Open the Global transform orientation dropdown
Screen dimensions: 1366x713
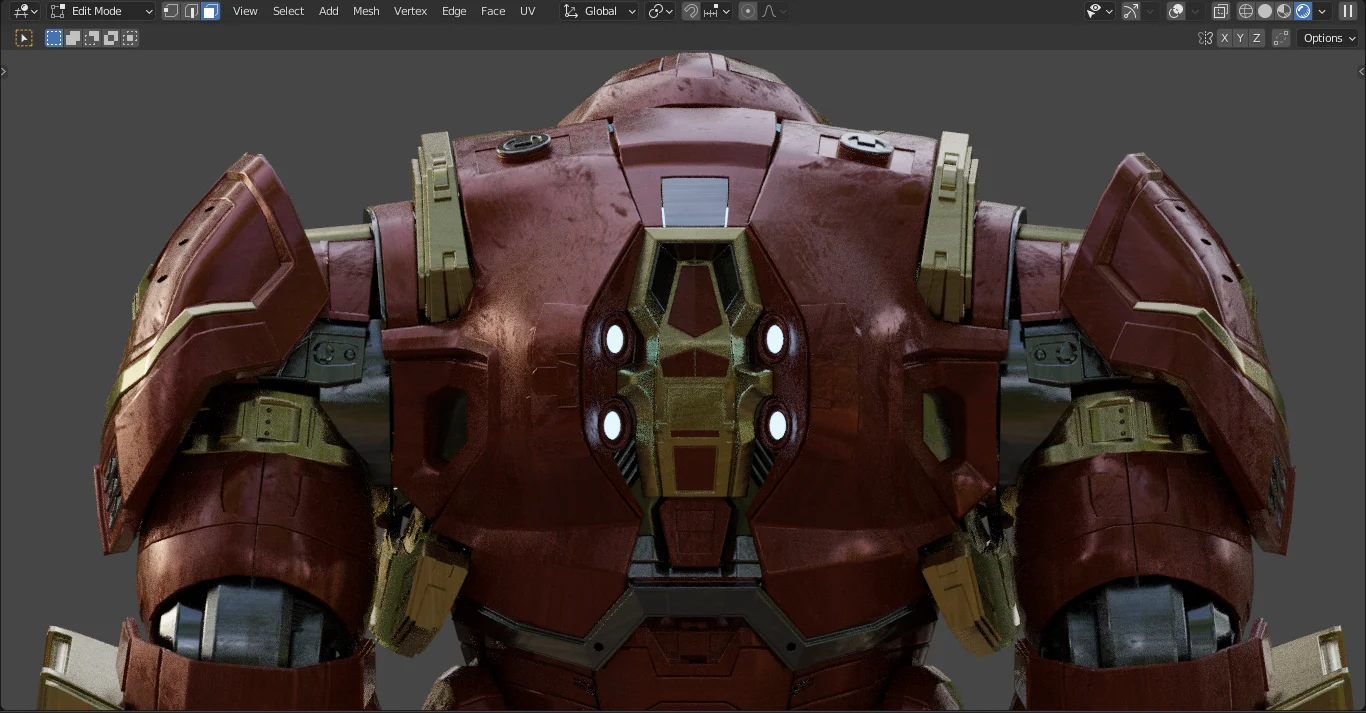[599, 11]
